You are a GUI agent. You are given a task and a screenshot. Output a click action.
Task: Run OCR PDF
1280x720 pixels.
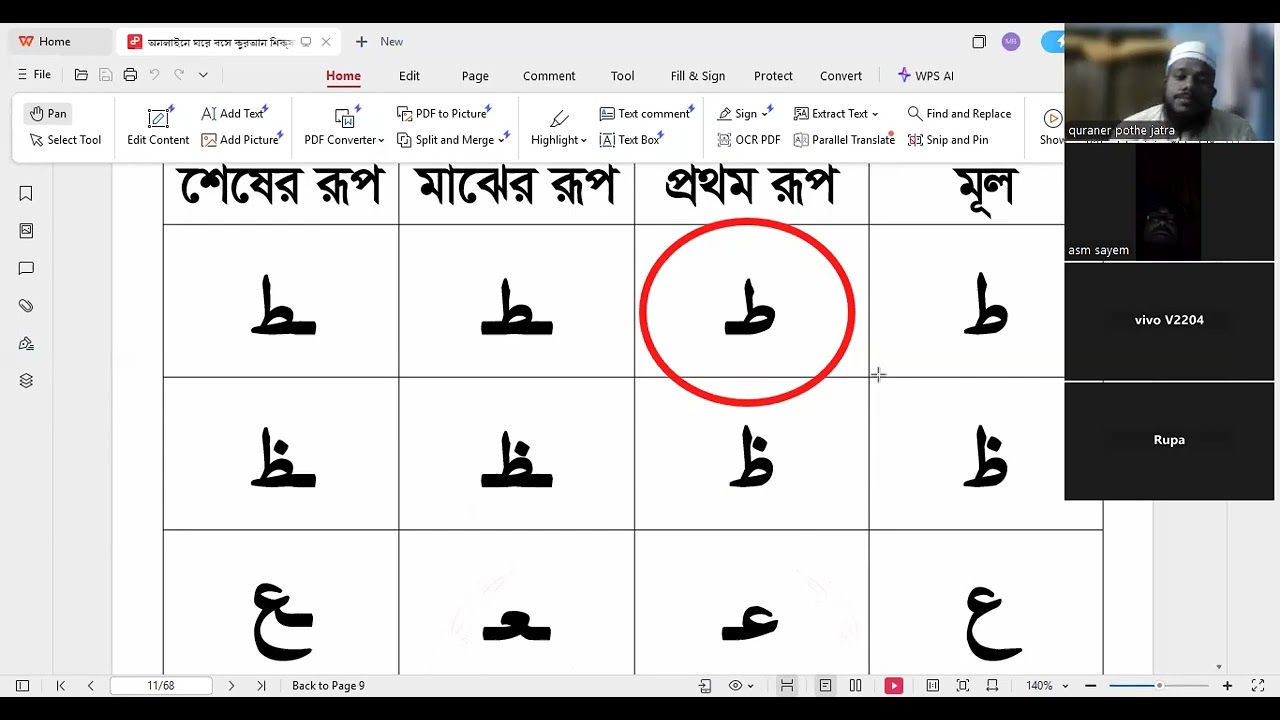(x=748, y=140)
